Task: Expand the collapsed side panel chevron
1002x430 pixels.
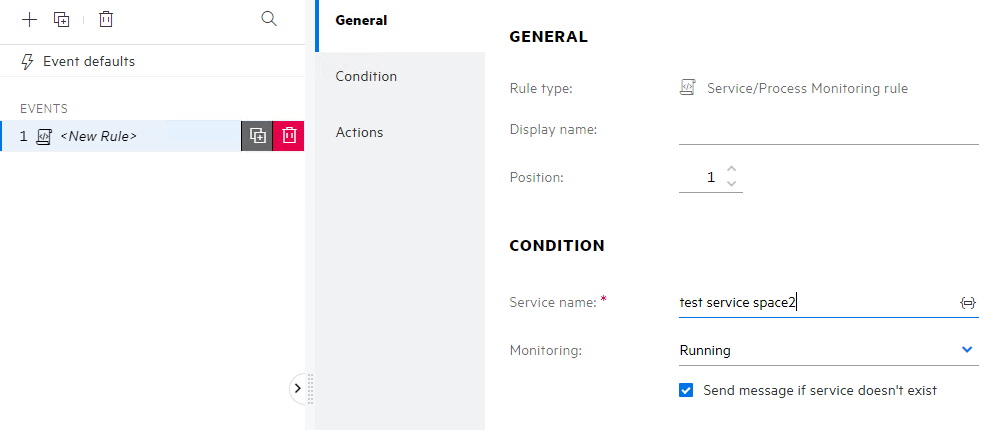Action: tap(298, 388)
